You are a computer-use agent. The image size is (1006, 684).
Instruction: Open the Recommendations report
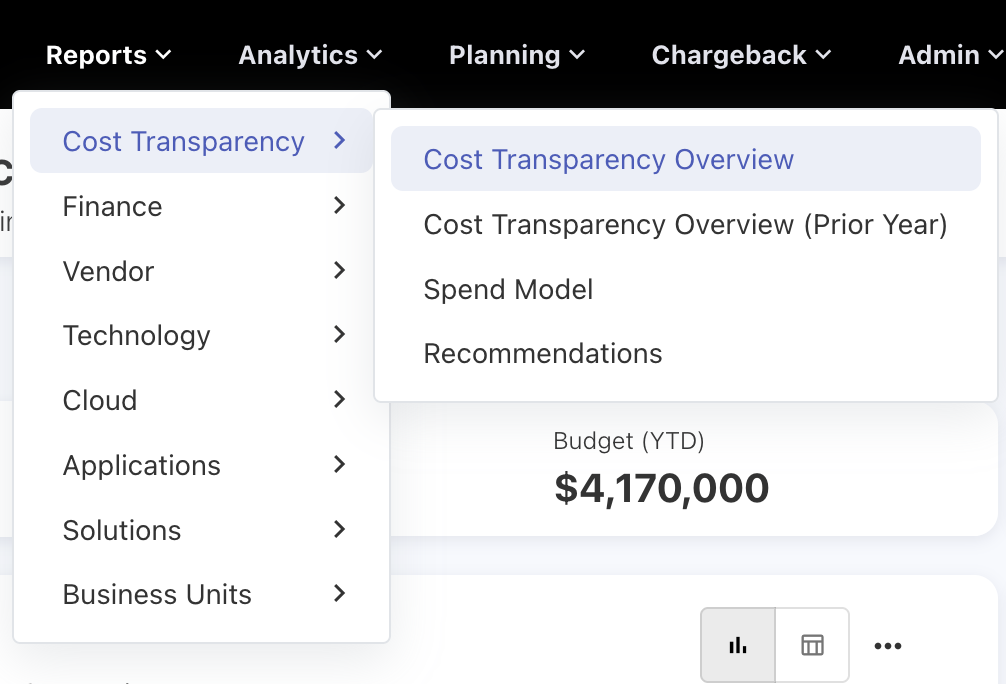[543, 353]
